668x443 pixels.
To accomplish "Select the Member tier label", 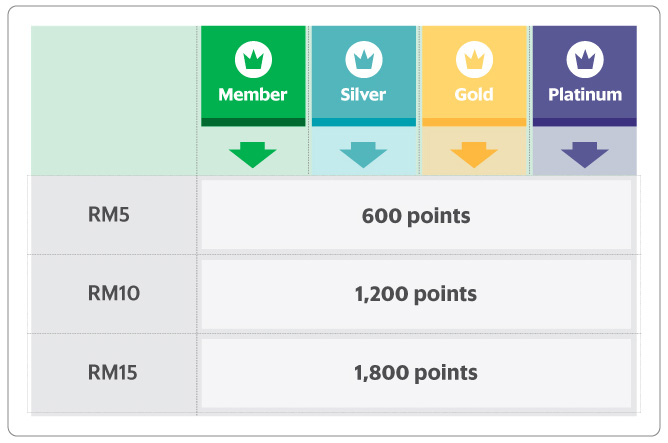I will coord(253,95).
